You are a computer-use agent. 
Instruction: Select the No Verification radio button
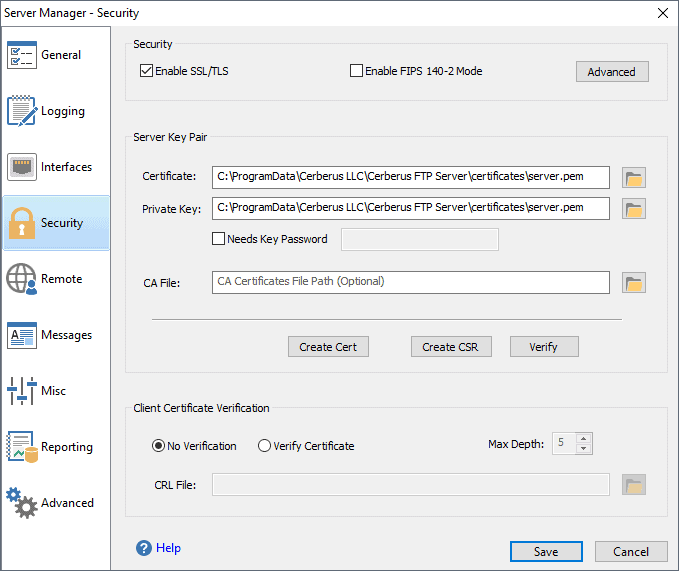[158, 445]
